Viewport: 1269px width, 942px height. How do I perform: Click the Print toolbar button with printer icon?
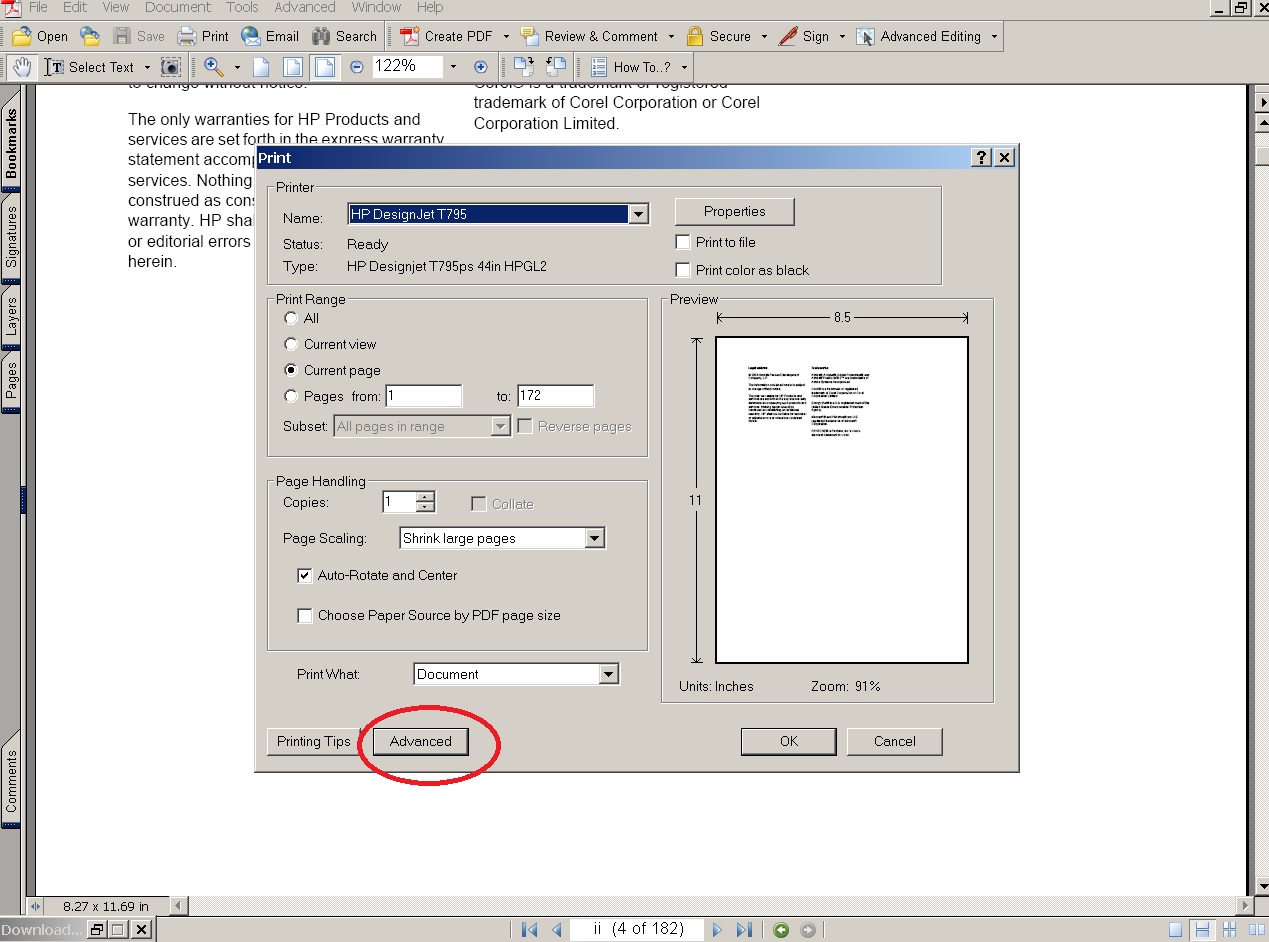[x=203, y=36]
